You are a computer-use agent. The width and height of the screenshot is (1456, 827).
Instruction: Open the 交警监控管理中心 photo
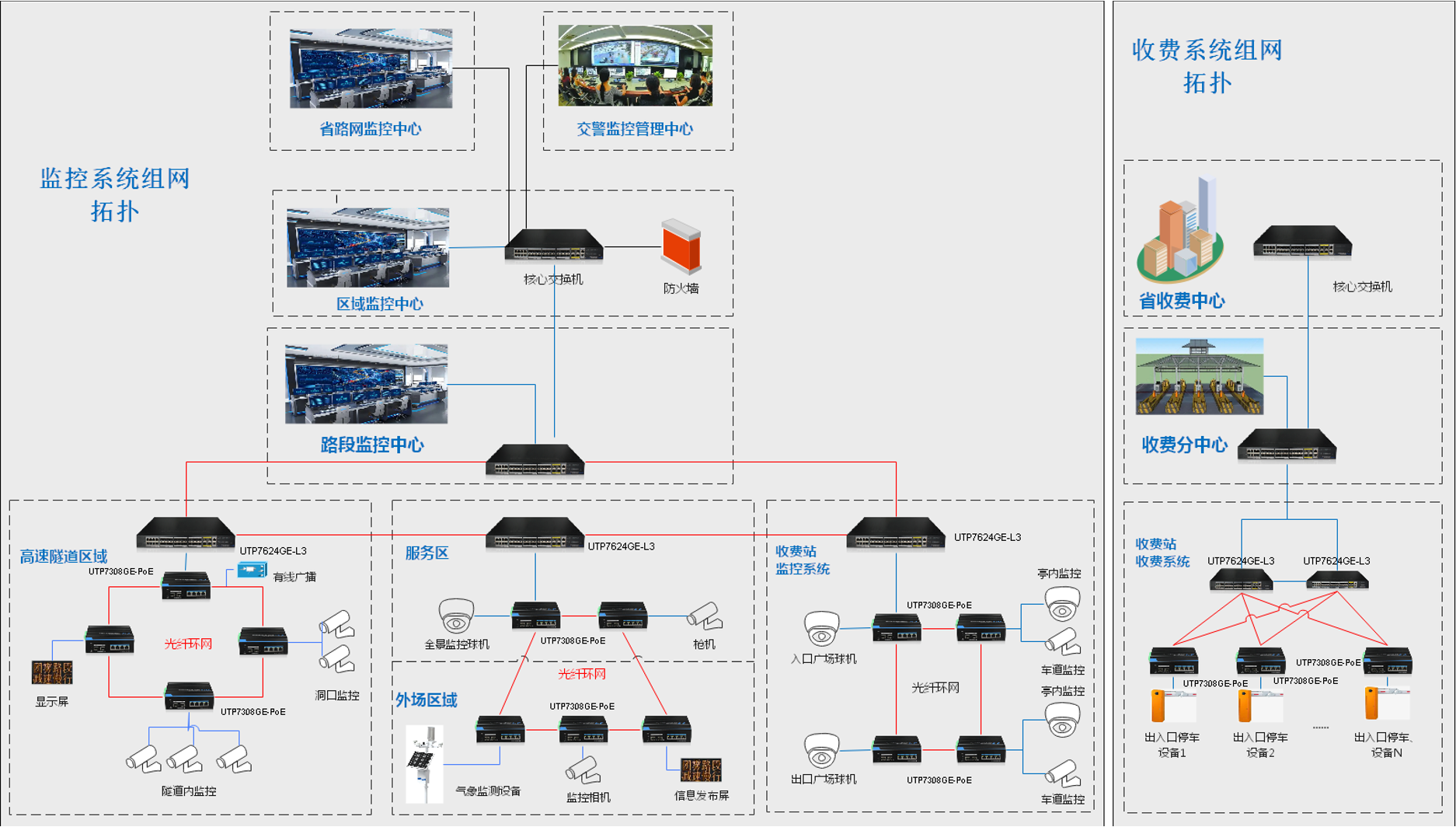coord(635,65)
